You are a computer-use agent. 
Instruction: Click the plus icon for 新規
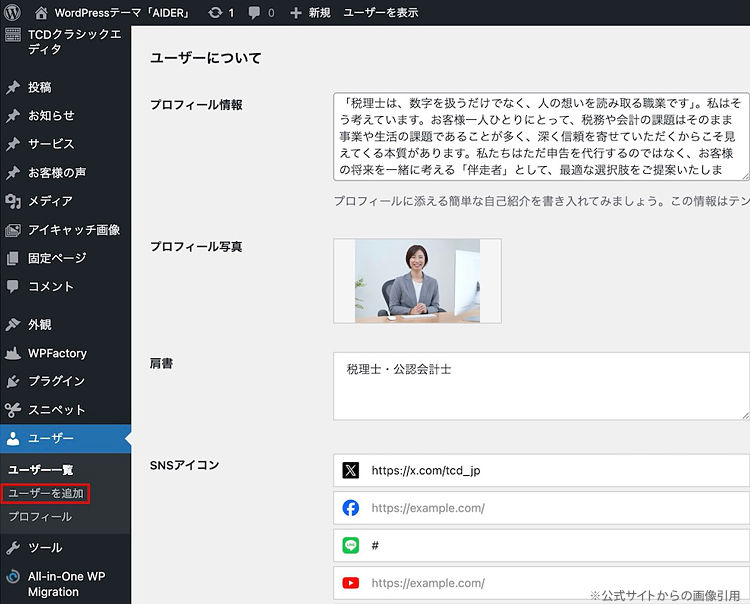pos(296,13)
